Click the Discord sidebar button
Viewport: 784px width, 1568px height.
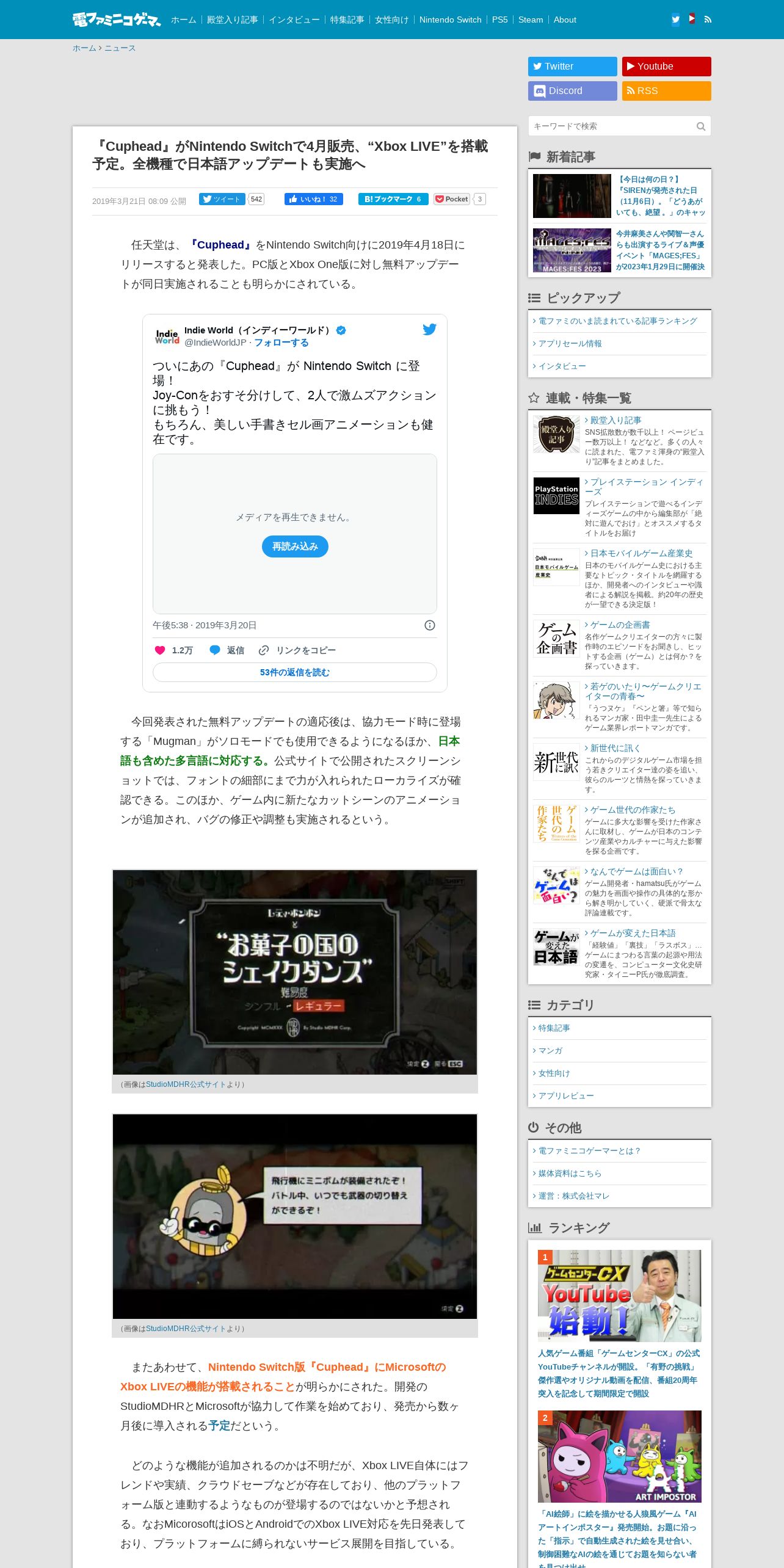point(573,91)
